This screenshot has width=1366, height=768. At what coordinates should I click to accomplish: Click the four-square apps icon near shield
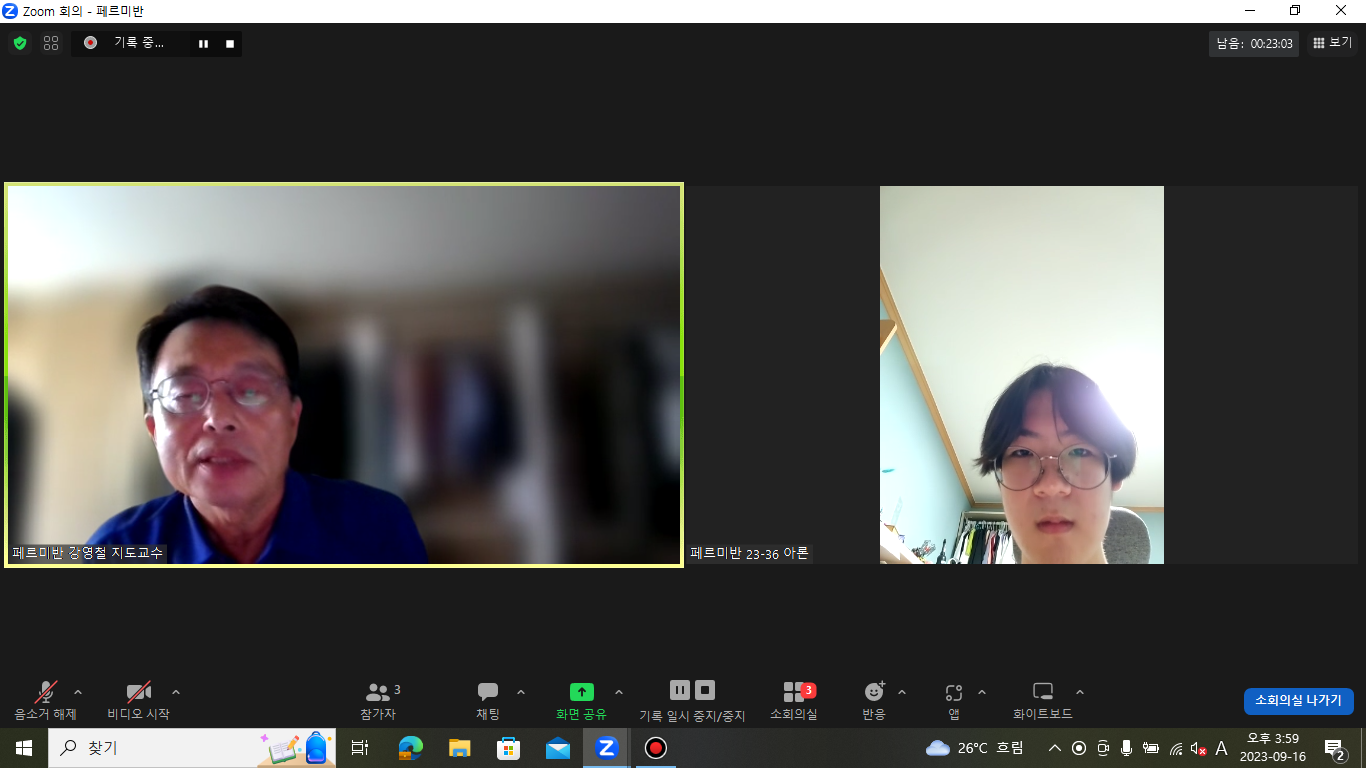click(51, 43)
